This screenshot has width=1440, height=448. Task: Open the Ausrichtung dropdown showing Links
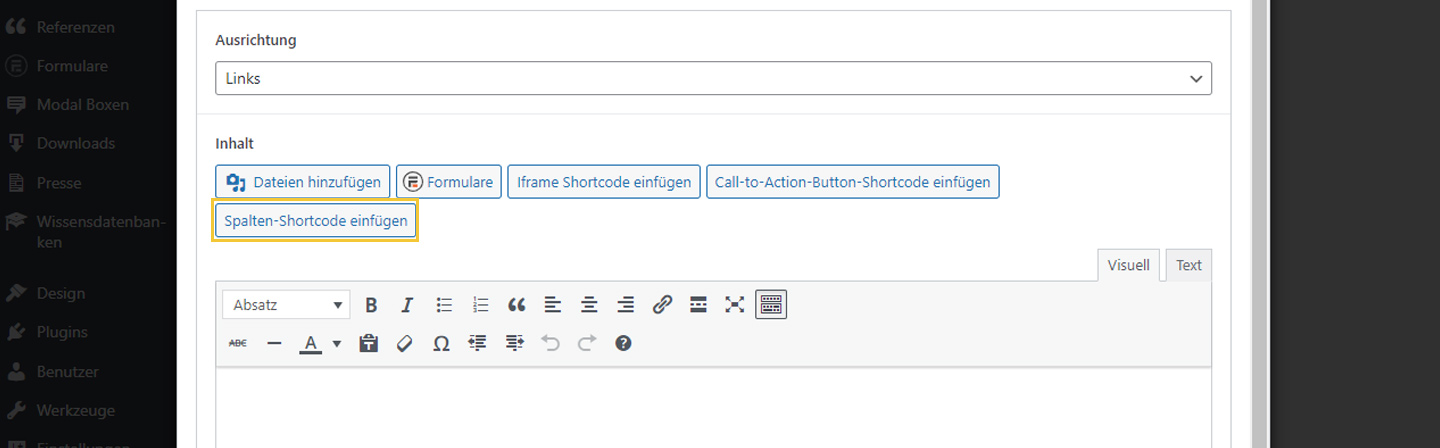713,78
